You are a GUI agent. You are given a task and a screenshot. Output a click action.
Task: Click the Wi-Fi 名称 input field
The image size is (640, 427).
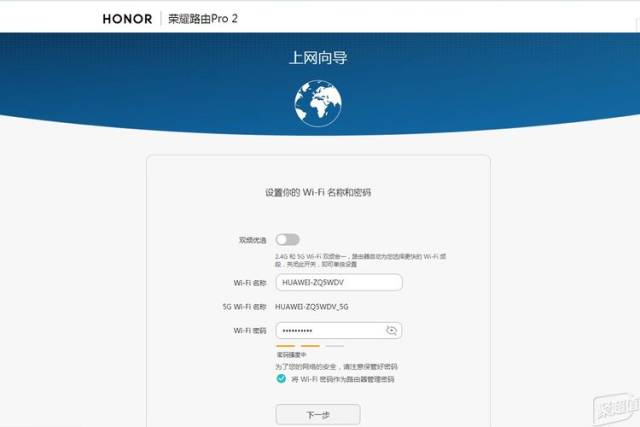pos(339,282)
